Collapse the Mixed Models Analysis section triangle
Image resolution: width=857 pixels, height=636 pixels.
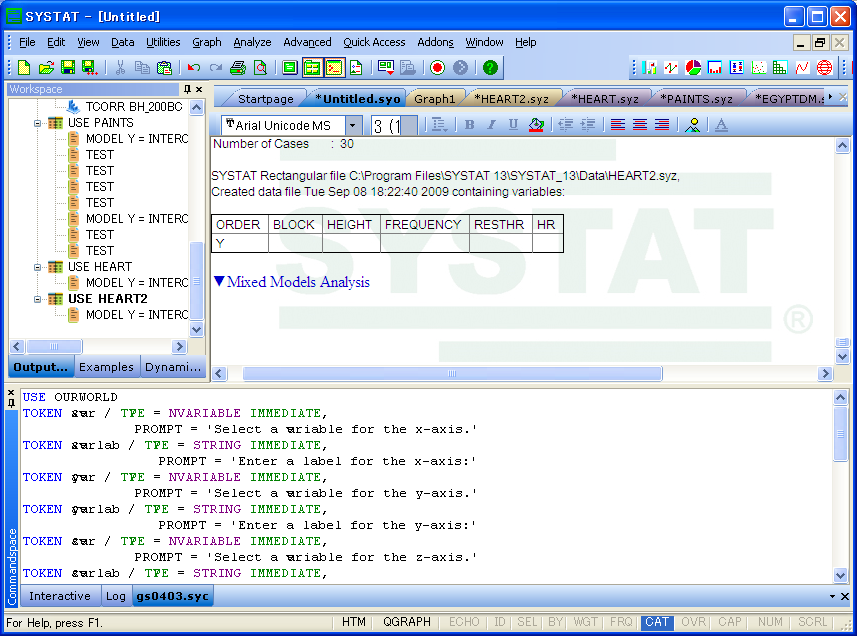pyautogui.click(x=219, y=281)
